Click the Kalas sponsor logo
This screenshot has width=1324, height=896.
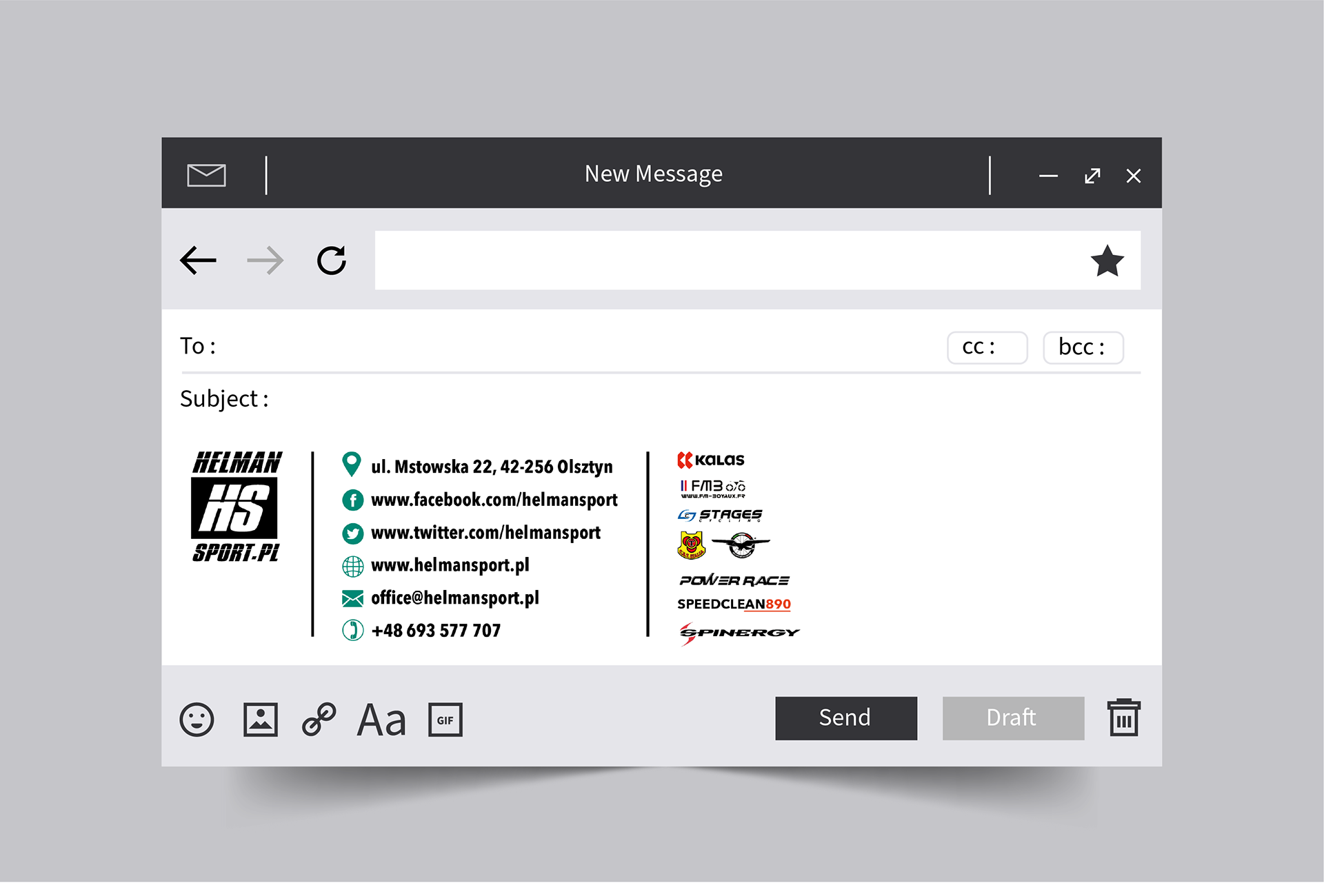pyautogui.click(x=711, y=460)
